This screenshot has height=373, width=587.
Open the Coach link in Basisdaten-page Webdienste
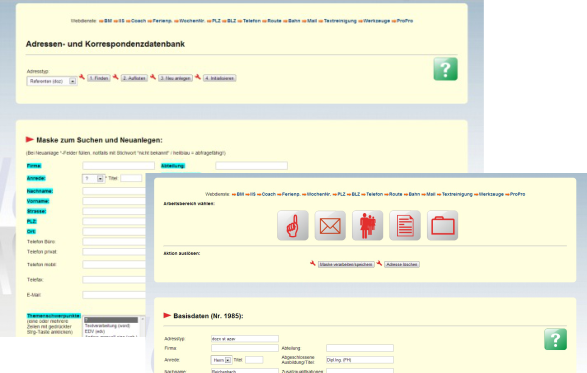269,194
